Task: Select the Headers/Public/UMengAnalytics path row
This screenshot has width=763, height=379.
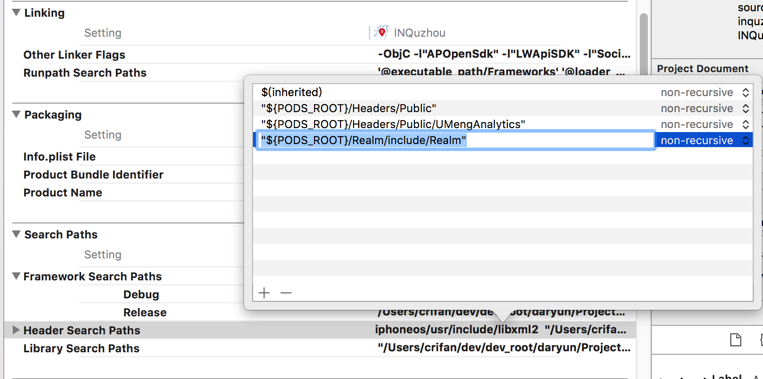Action: (502, 124)
